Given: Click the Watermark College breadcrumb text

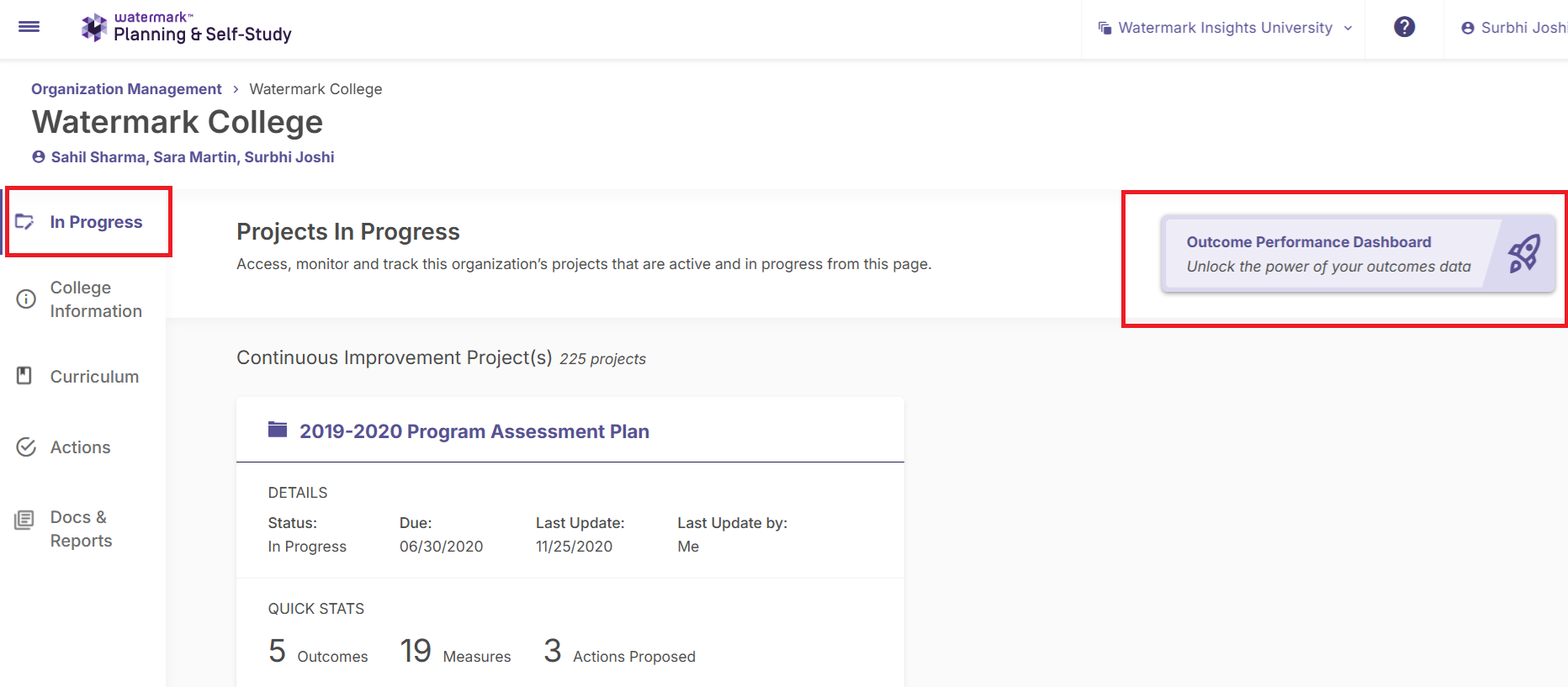Looking at the screenshot, I should (x=315, y=89).
